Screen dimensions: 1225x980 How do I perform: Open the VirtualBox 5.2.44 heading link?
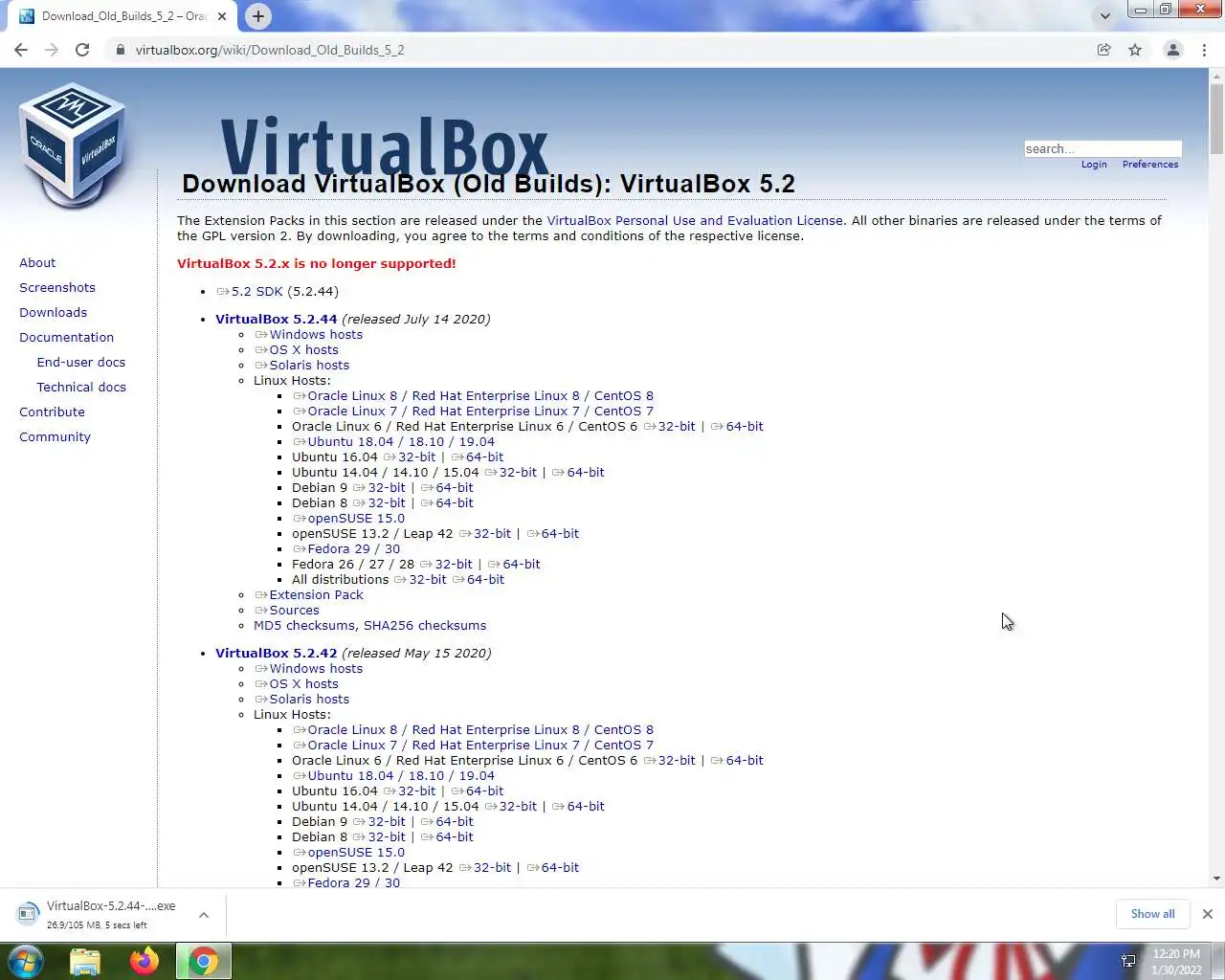276,320
